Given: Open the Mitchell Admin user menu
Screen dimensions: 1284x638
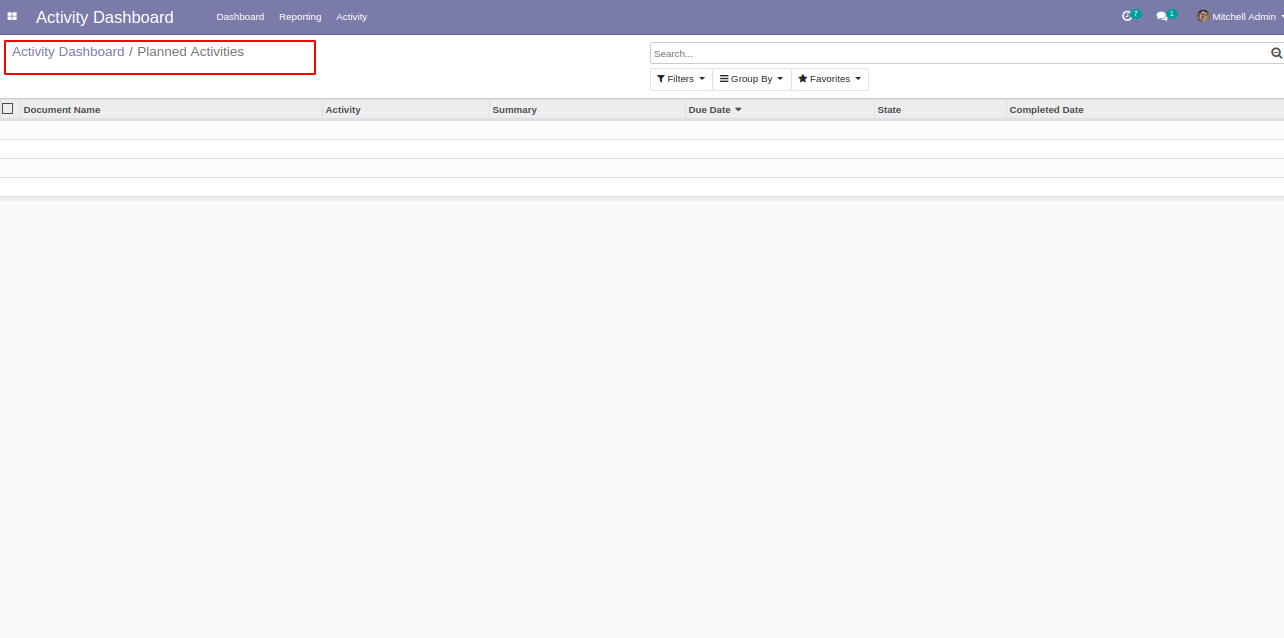Looking at the screenshot, I should [x=1240, y=17].
